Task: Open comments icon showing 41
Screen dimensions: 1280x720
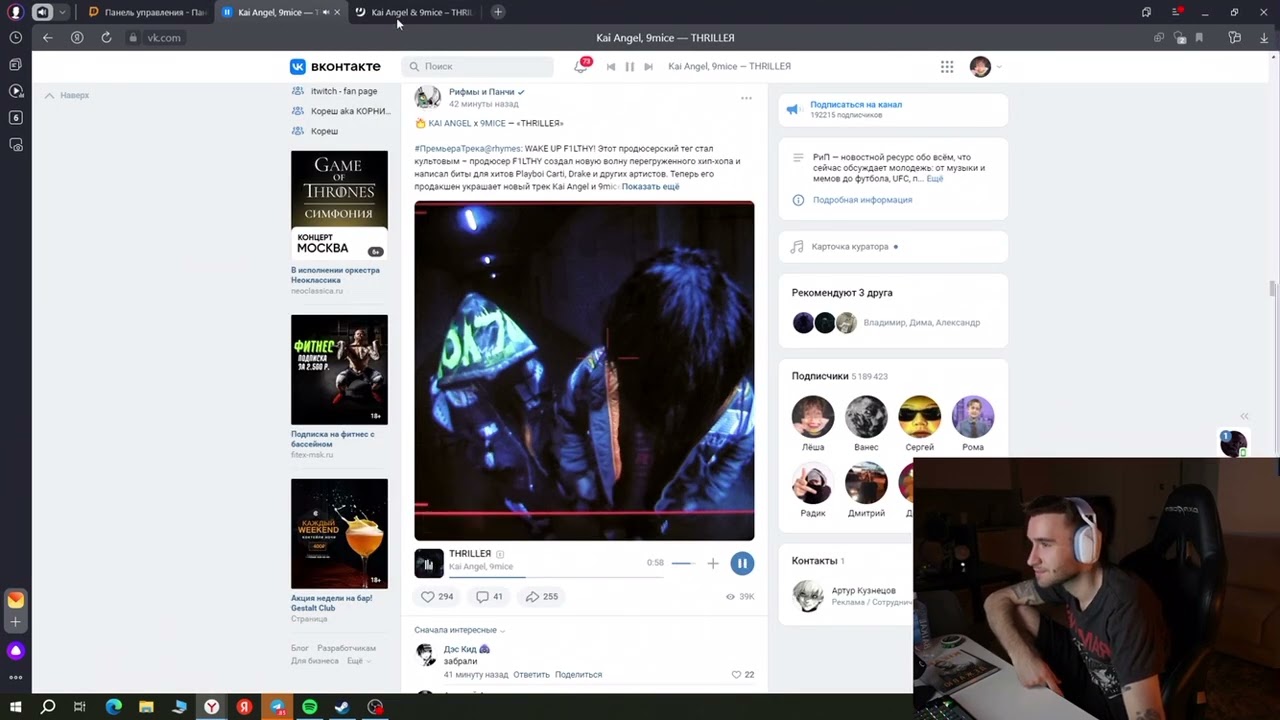Action: pyautogui.click(x=482, y=596)
